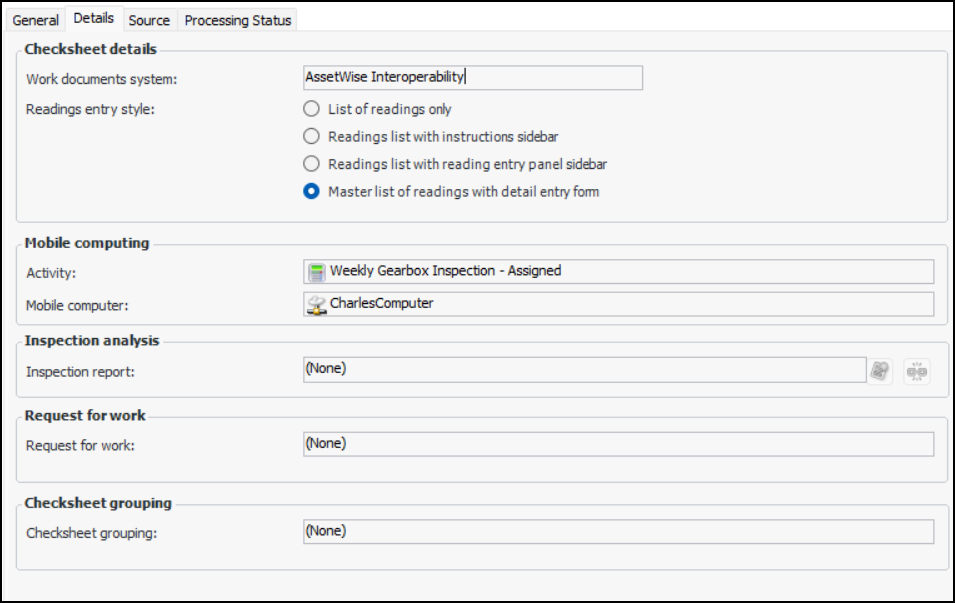Click the inspection report browse icon
Screen dimensions: 955x603
point(879,370)
